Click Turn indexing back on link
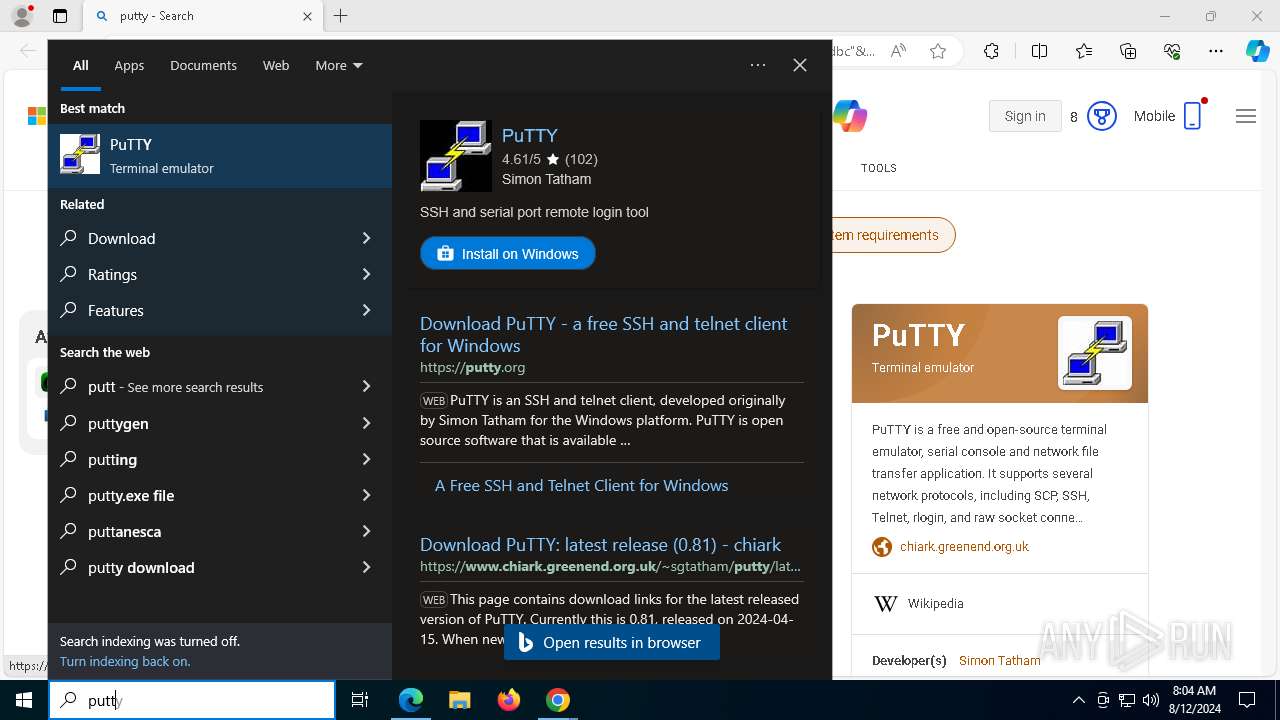 [x=125, y=661]
